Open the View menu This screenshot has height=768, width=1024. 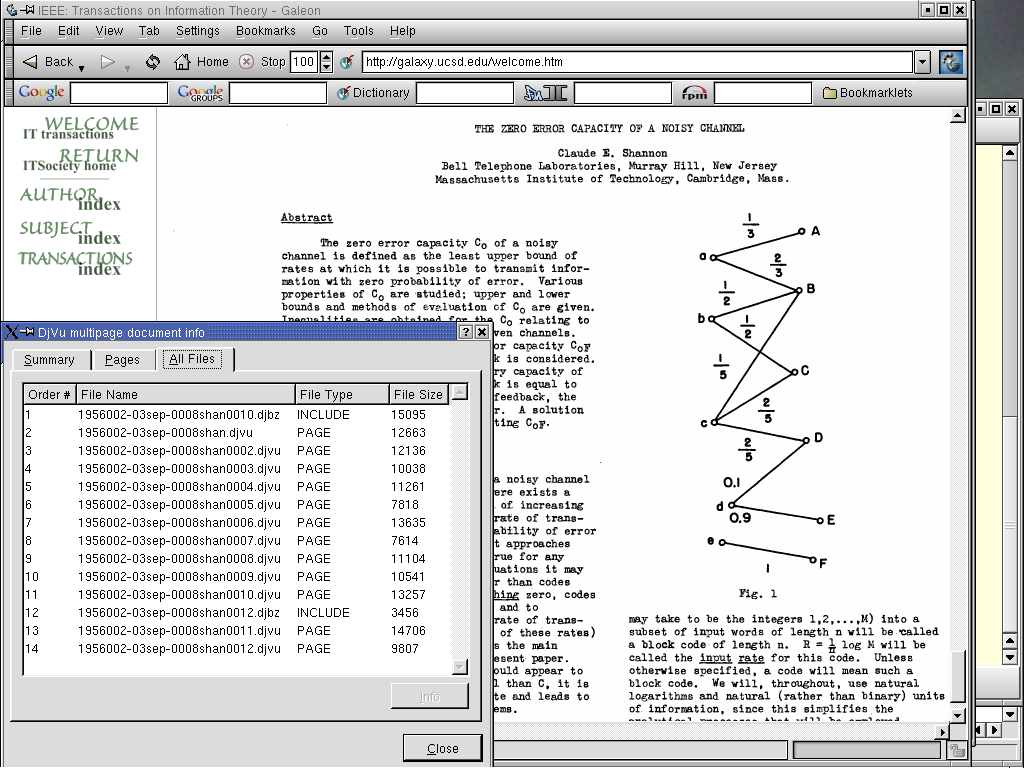(109, 31)
